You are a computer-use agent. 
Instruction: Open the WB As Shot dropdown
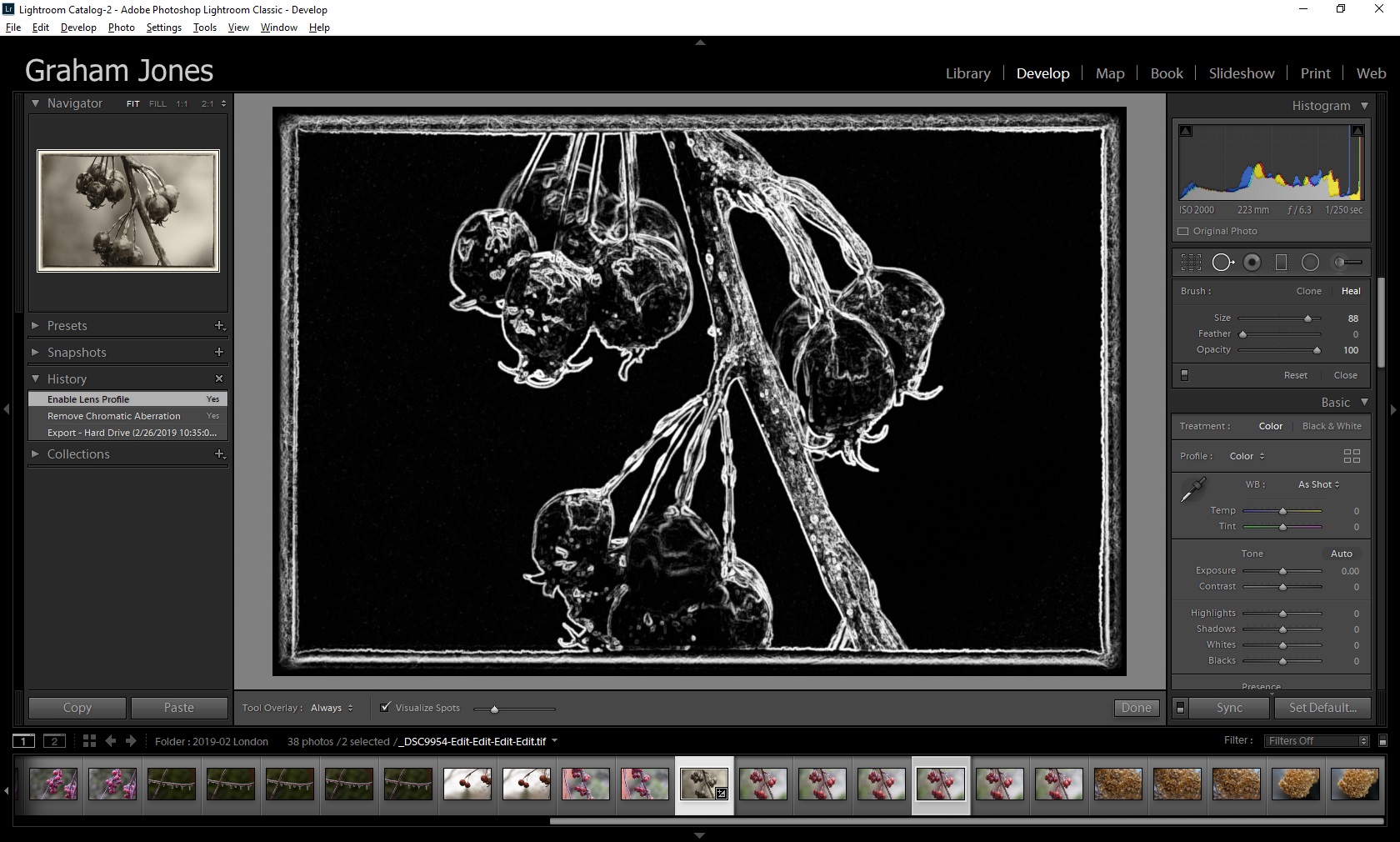click(x=1318, y=484)
